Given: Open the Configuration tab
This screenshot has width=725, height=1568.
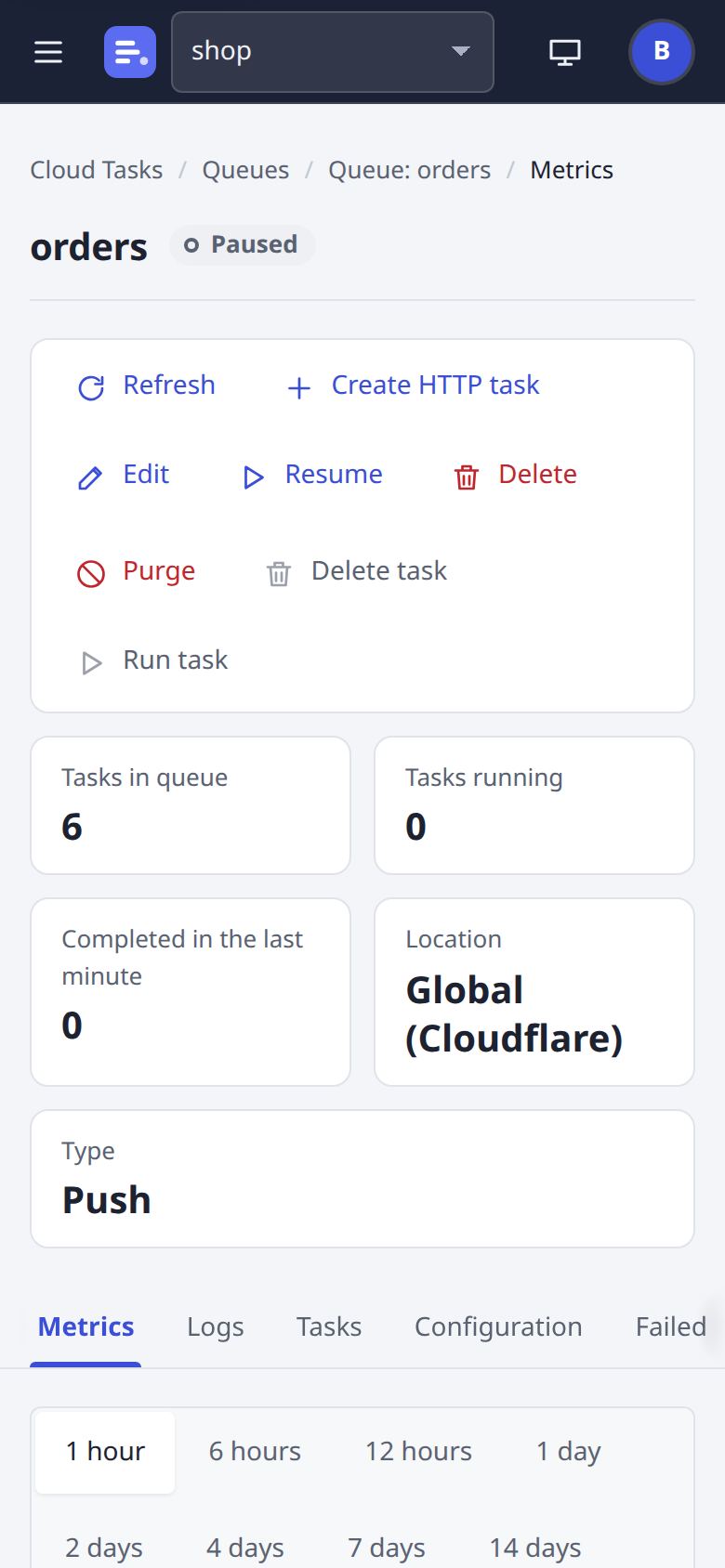Looking at the screenshot, I should coord(498,1326).
